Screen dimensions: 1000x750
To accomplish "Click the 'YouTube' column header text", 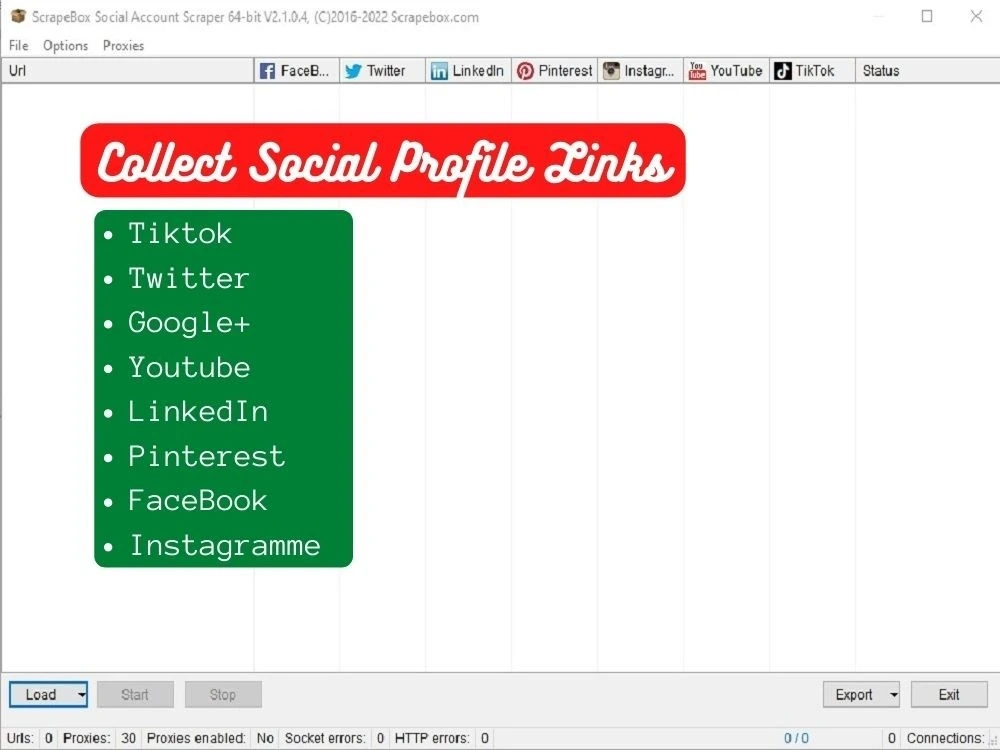I will [x=737, y=71].
